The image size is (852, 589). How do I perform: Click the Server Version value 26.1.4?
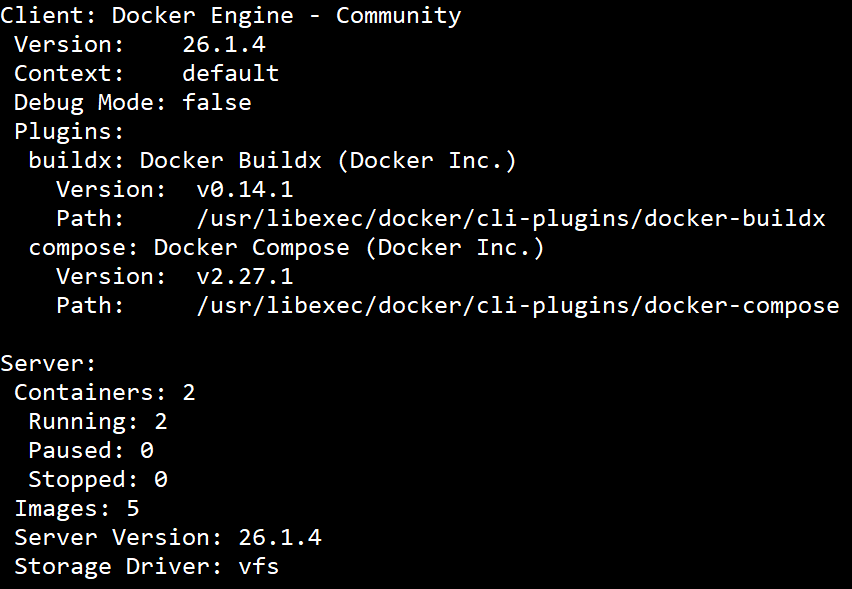point(279,537)
